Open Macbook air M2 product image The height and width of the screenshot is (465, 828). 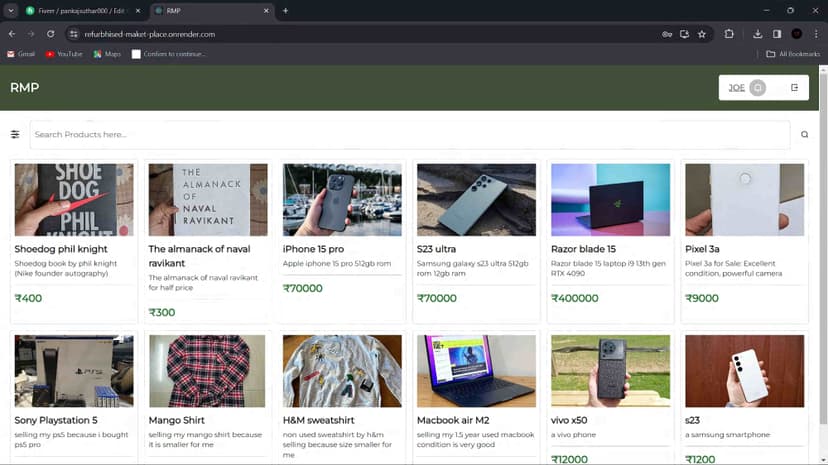click(476, 371)
